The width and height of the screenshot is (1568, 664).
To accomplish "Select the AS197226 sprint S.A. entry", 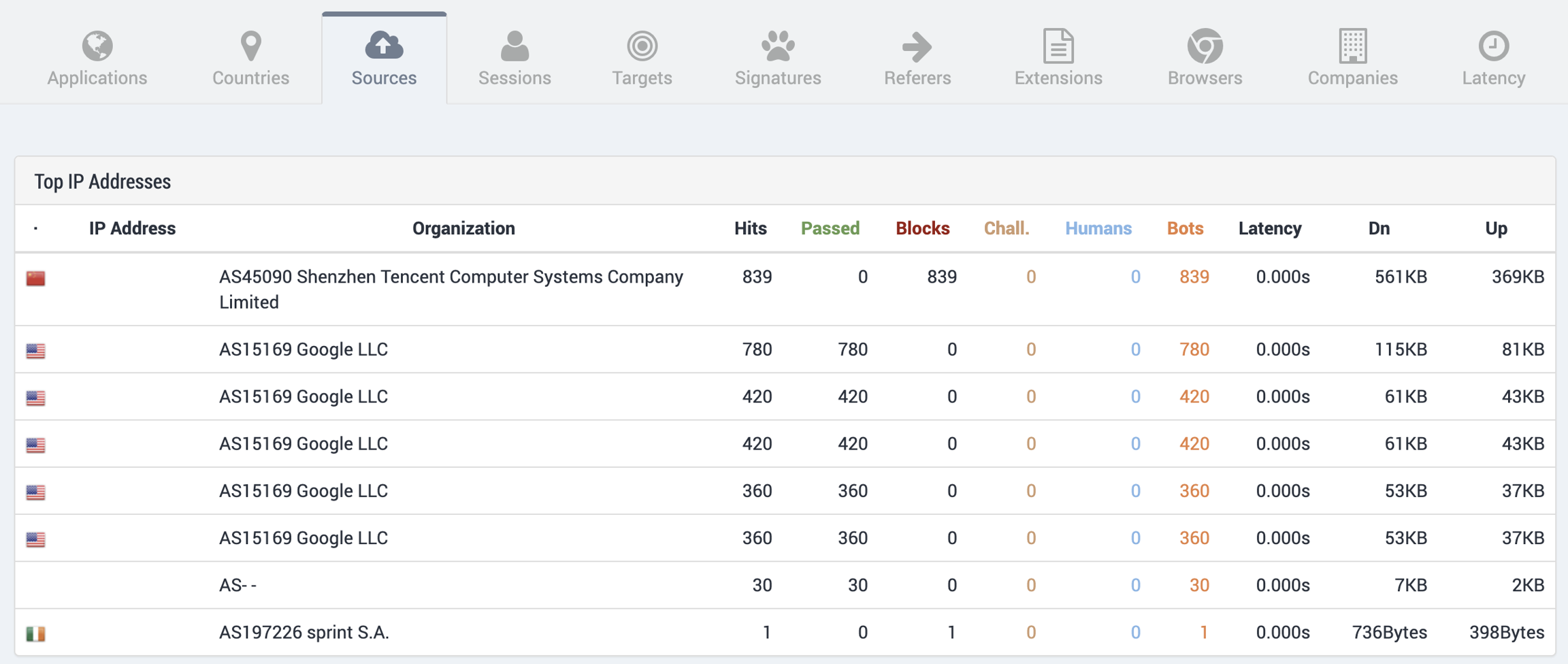I will [x=304, y=633].
